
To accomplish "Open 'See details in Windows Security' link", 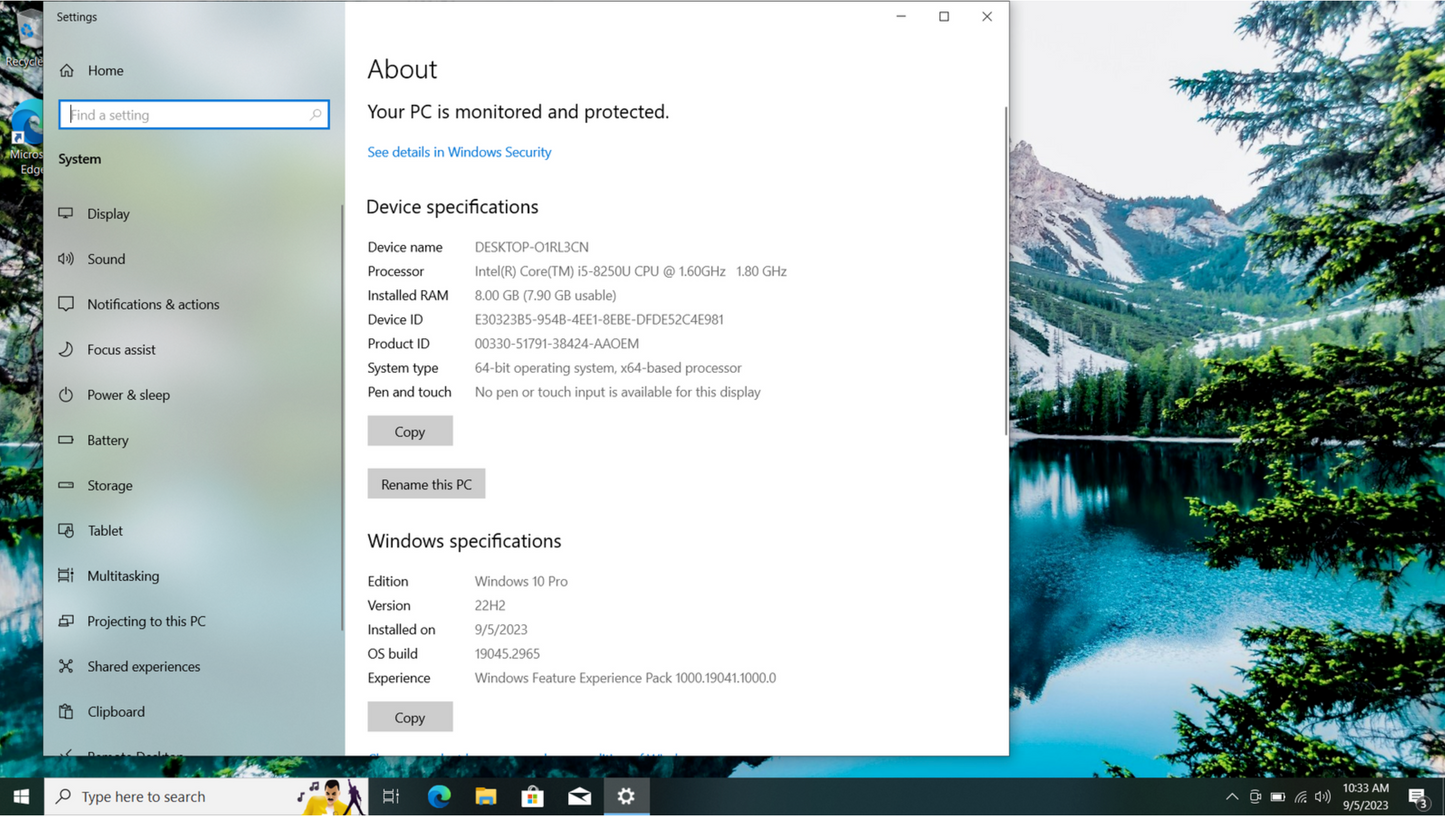I will click(x=459, y=152).
